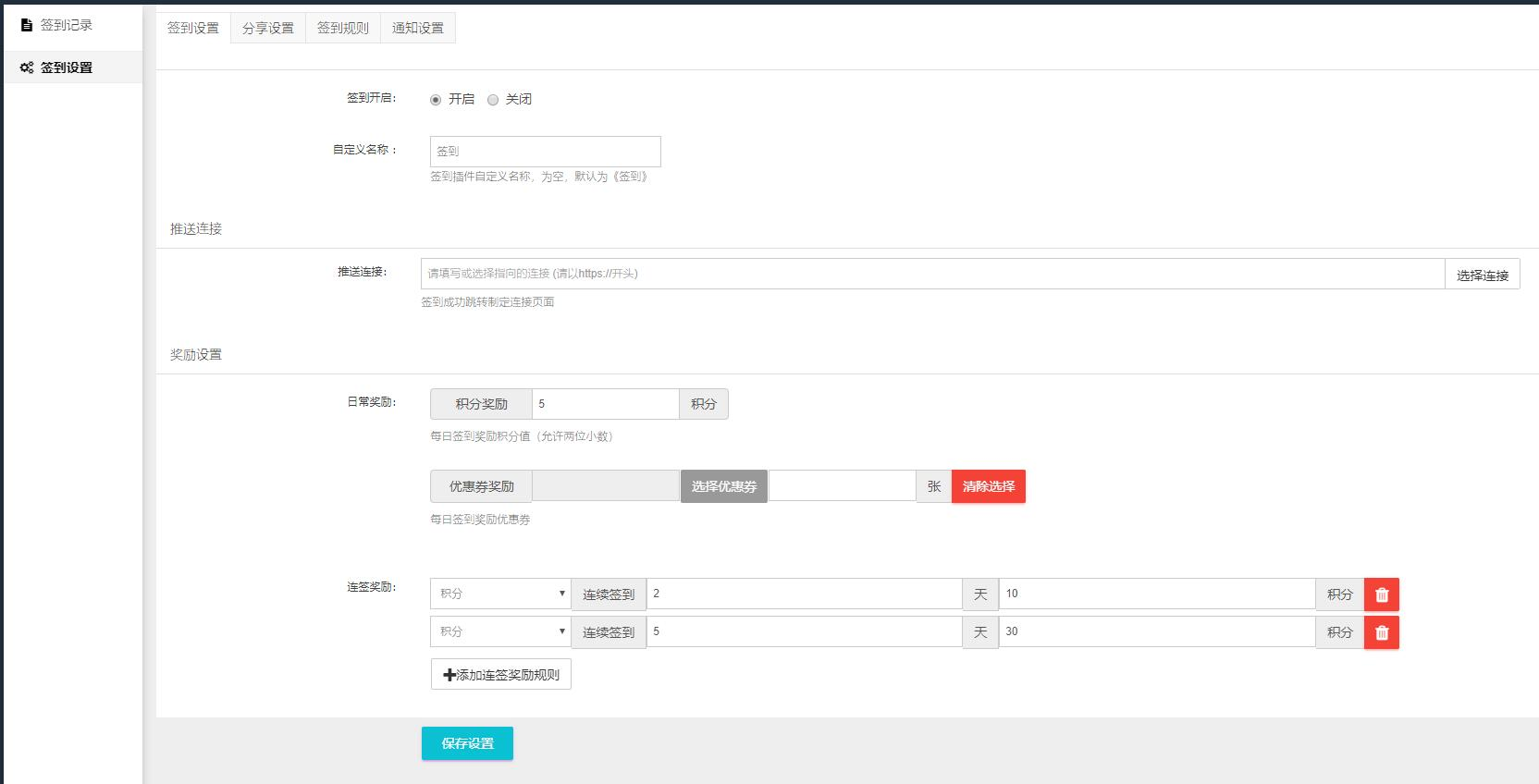1539x784 pixels.
Task: Click the 签到记录 document icon in sidebar
Action: [27, 25]
